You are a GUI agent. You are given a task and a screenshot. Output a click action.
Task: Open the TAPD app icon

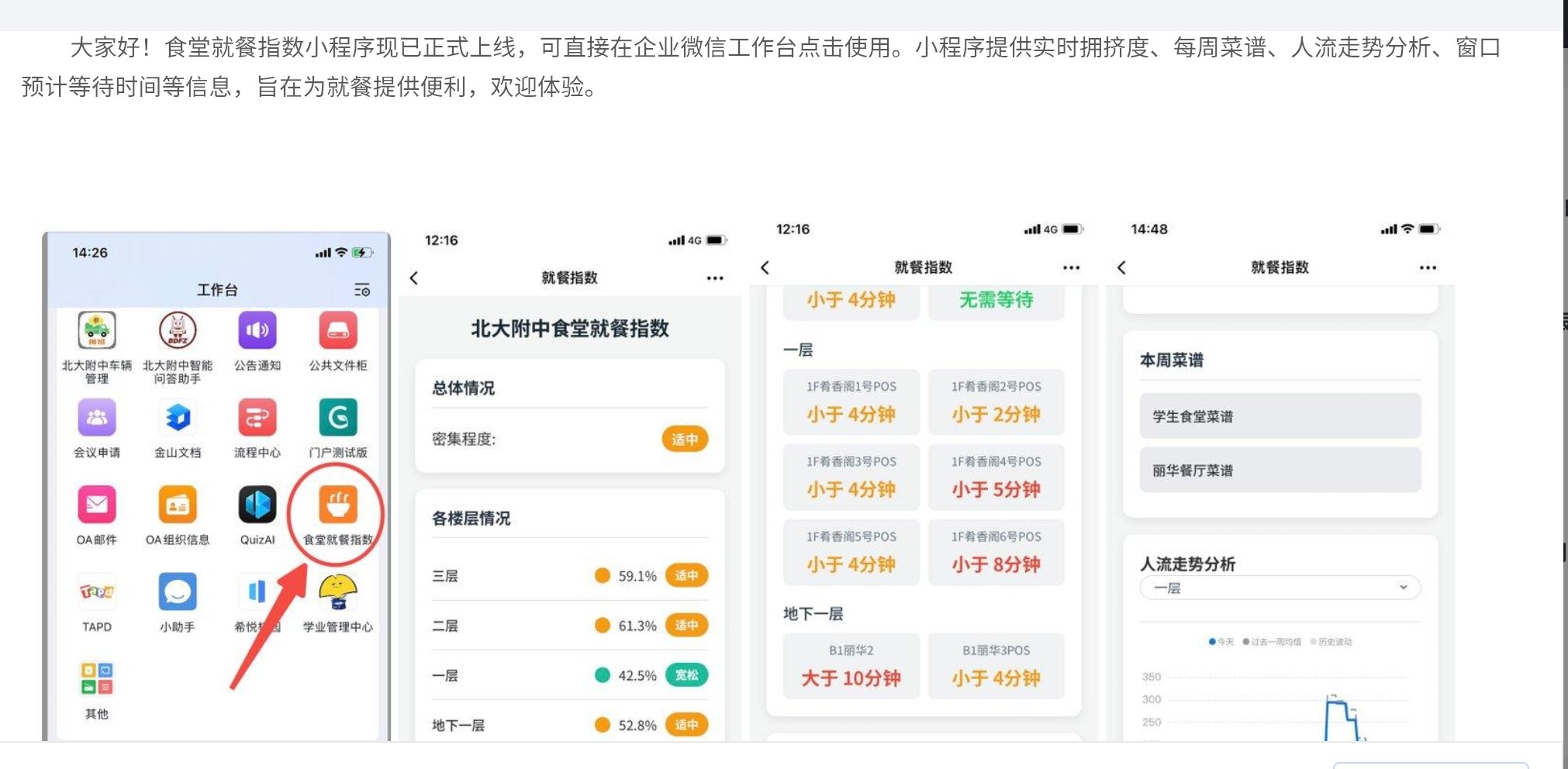pyautogui.click(x=97, y=593)
